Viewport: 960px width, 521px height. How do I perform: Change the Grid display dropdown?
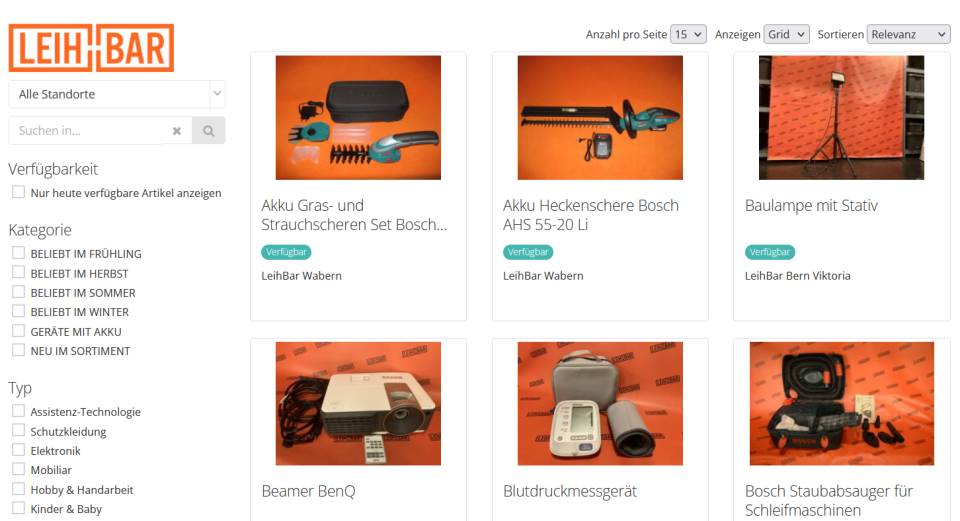[786, 34]
